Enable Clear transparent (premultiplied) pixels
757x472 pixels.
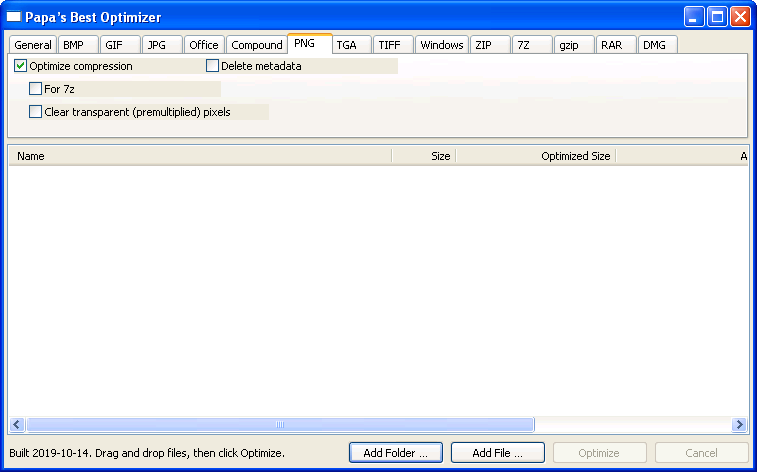(36, 112)
